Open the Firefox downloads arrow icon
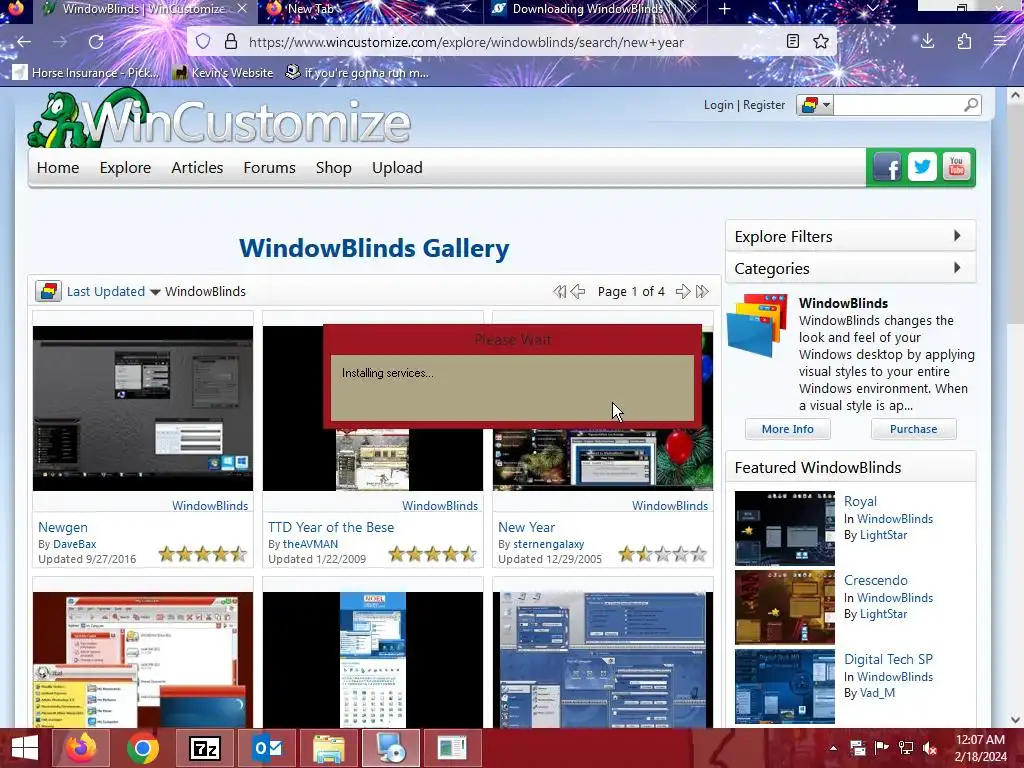This screenshot has height=768, width=1024. pos(927,42)
